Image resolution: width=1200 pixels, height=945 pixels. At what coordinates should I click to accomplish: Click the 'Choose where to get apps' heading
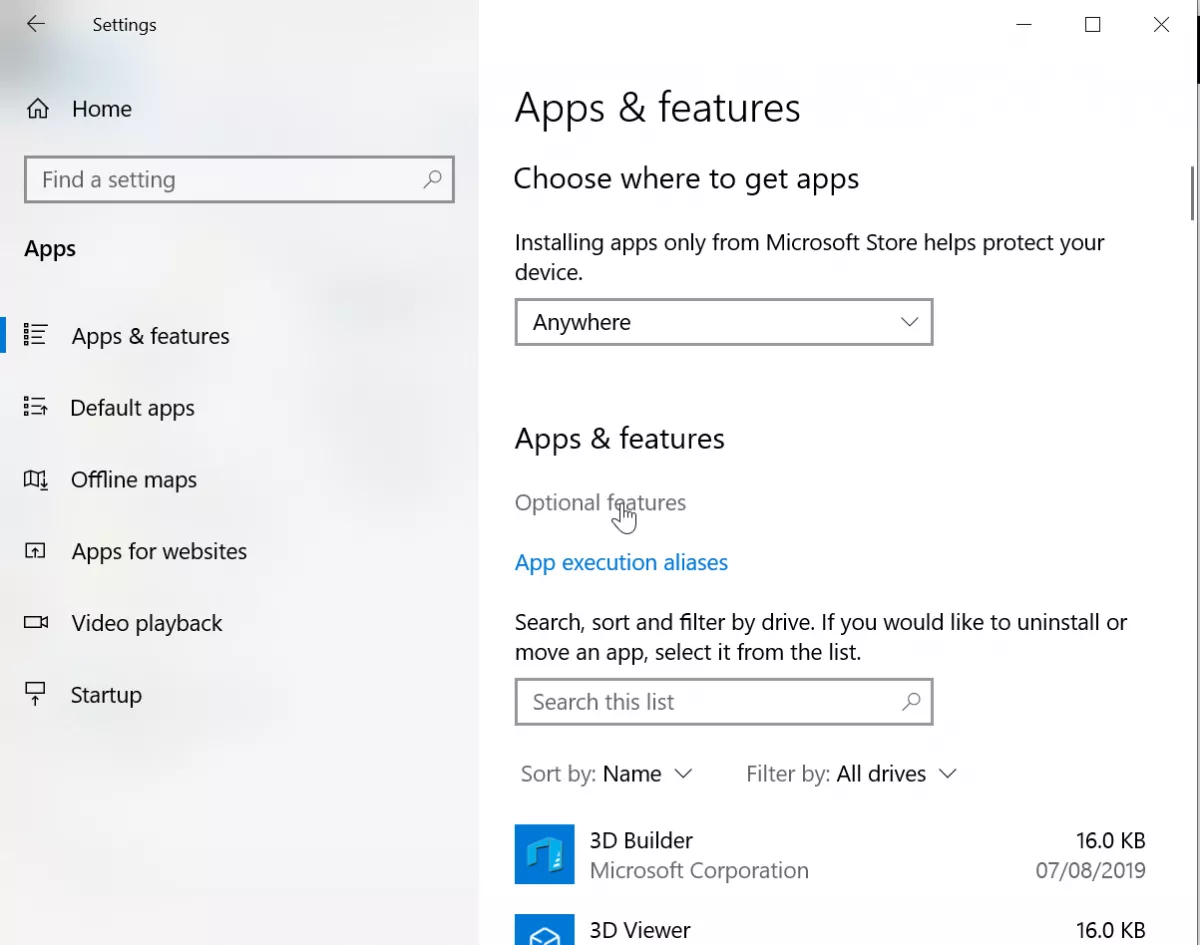coord(686,179)
